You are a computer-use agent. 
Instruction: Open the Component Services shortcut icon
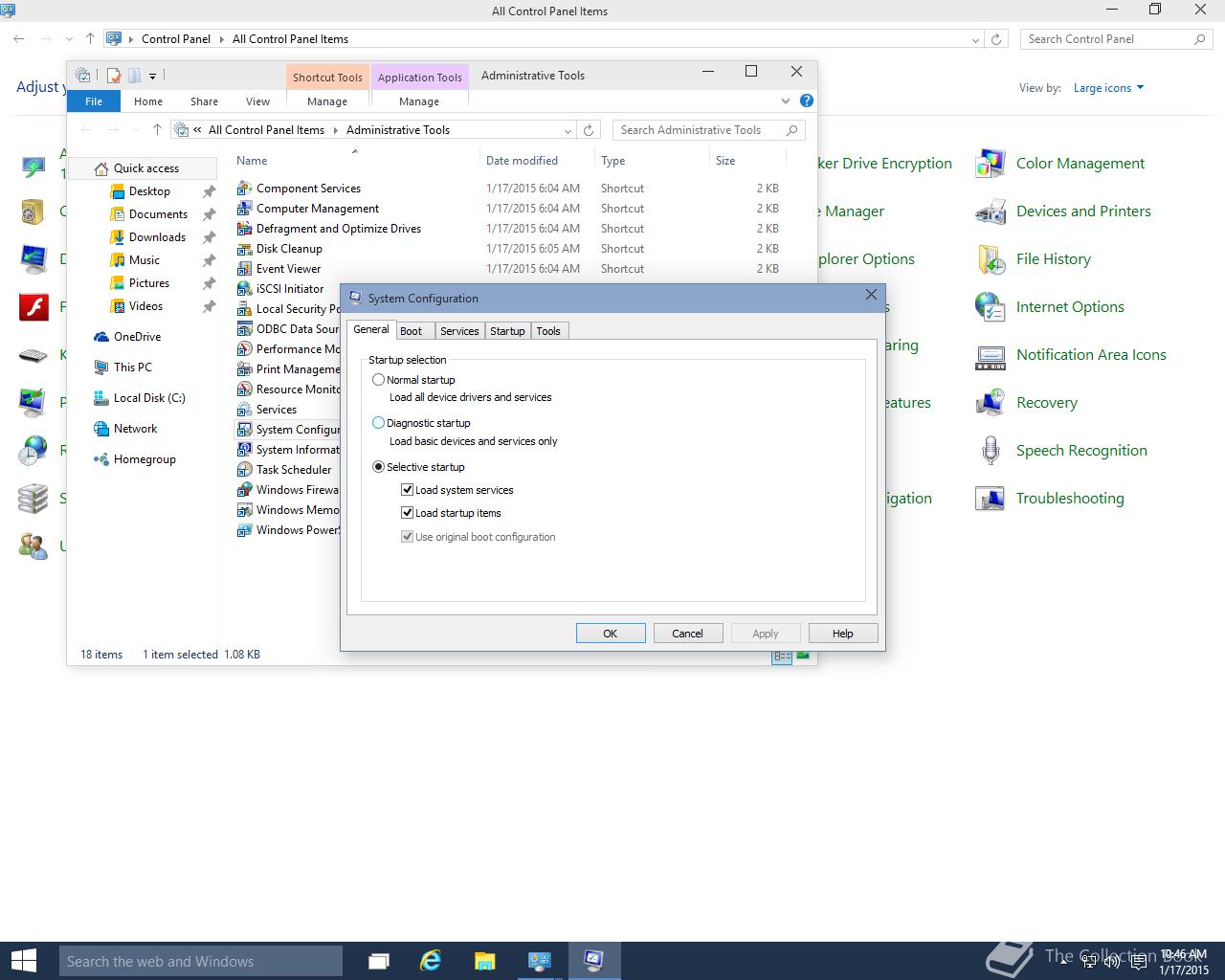(244, 189)
